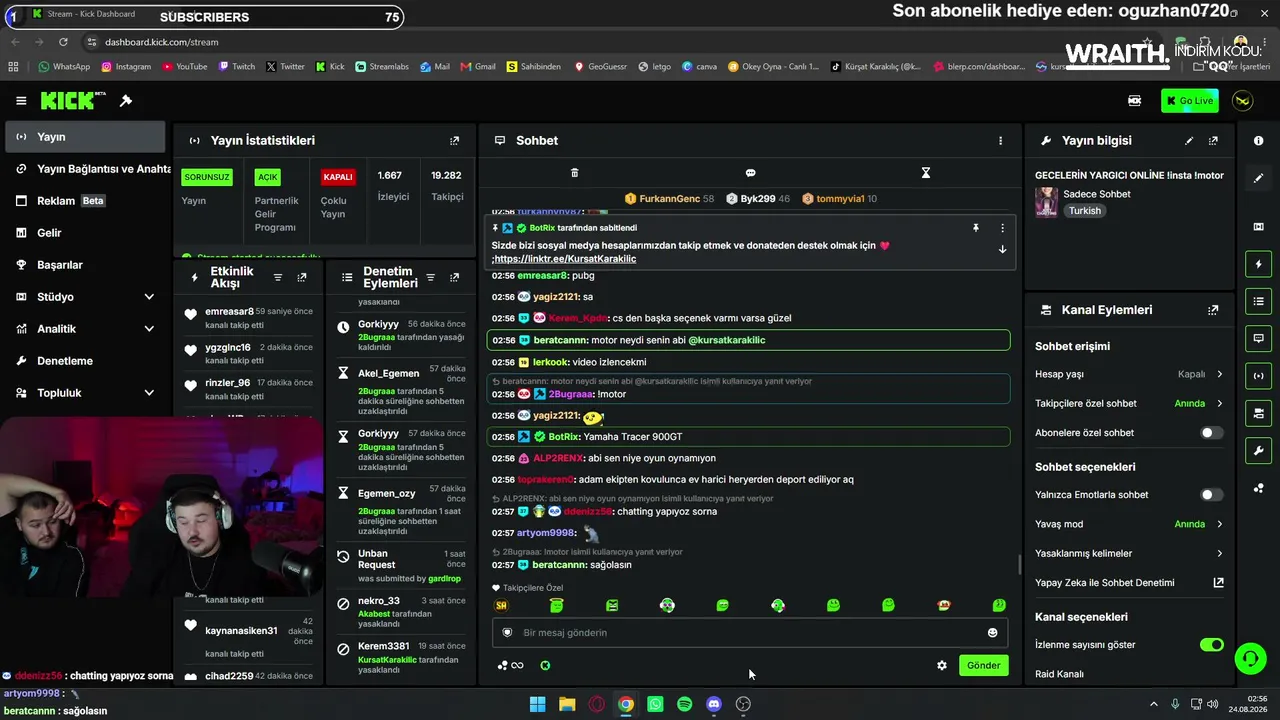
Task: Open chat settings gear beside Gönder
Action: (x=941, y=665)
